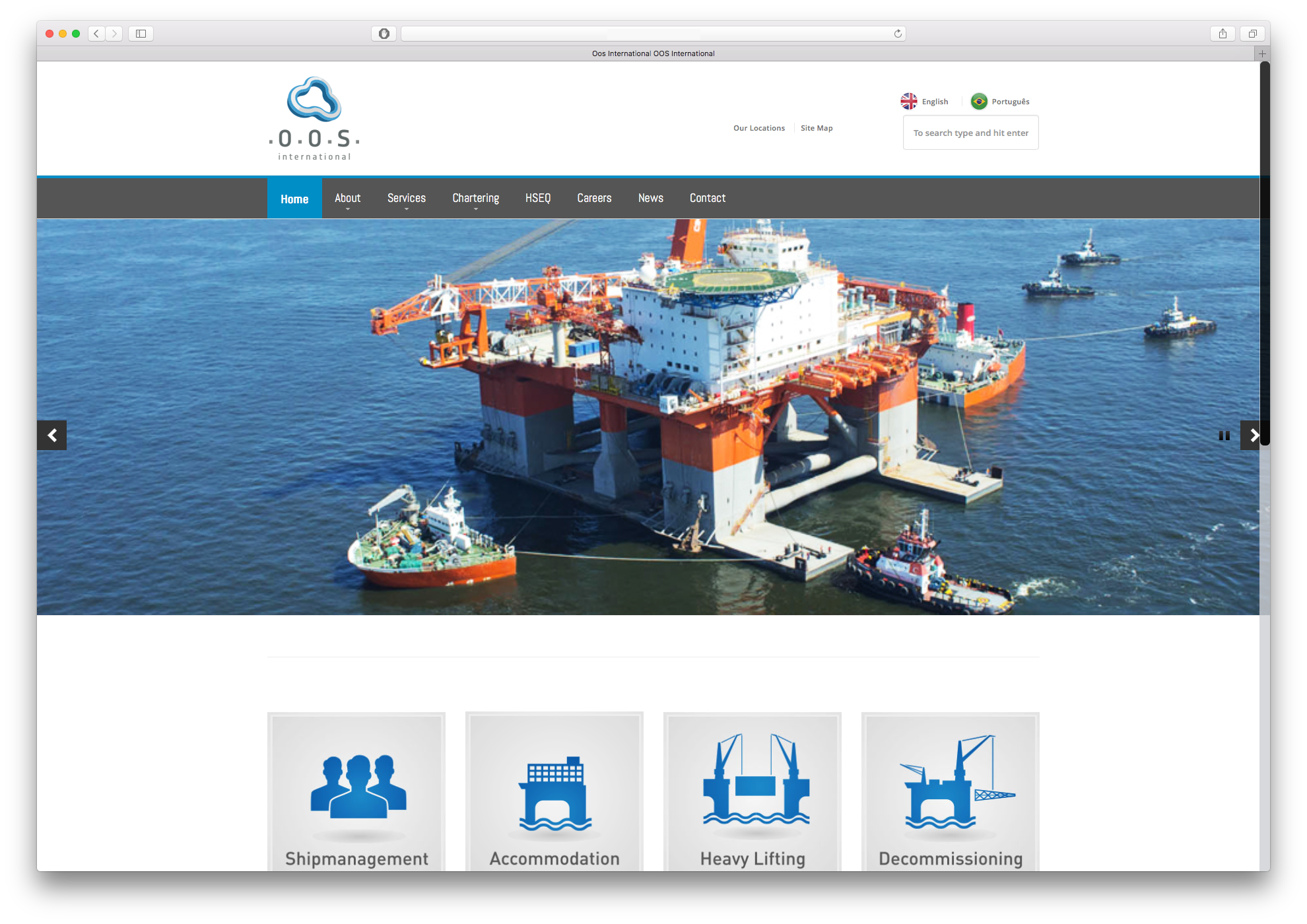
Task: Open the Safari share icon
Action: [1223, 33]
